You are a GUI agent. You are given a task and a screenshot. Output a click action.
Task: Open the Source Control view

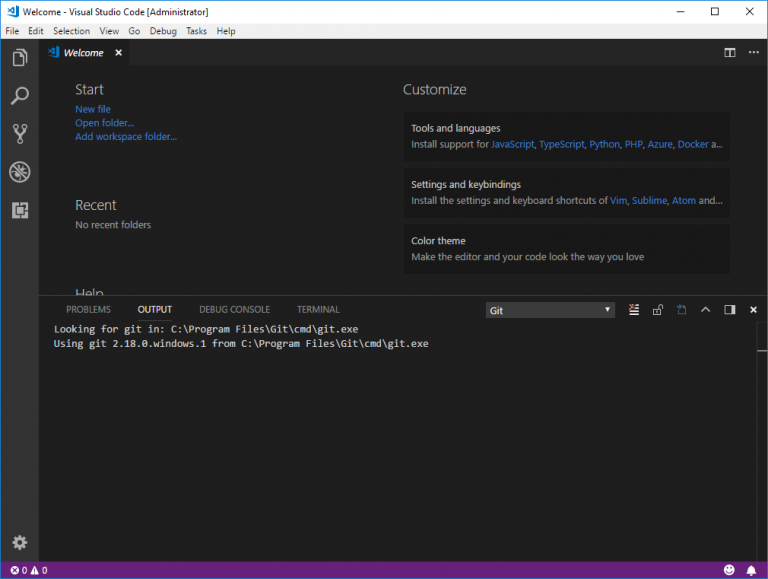[19, 134]
